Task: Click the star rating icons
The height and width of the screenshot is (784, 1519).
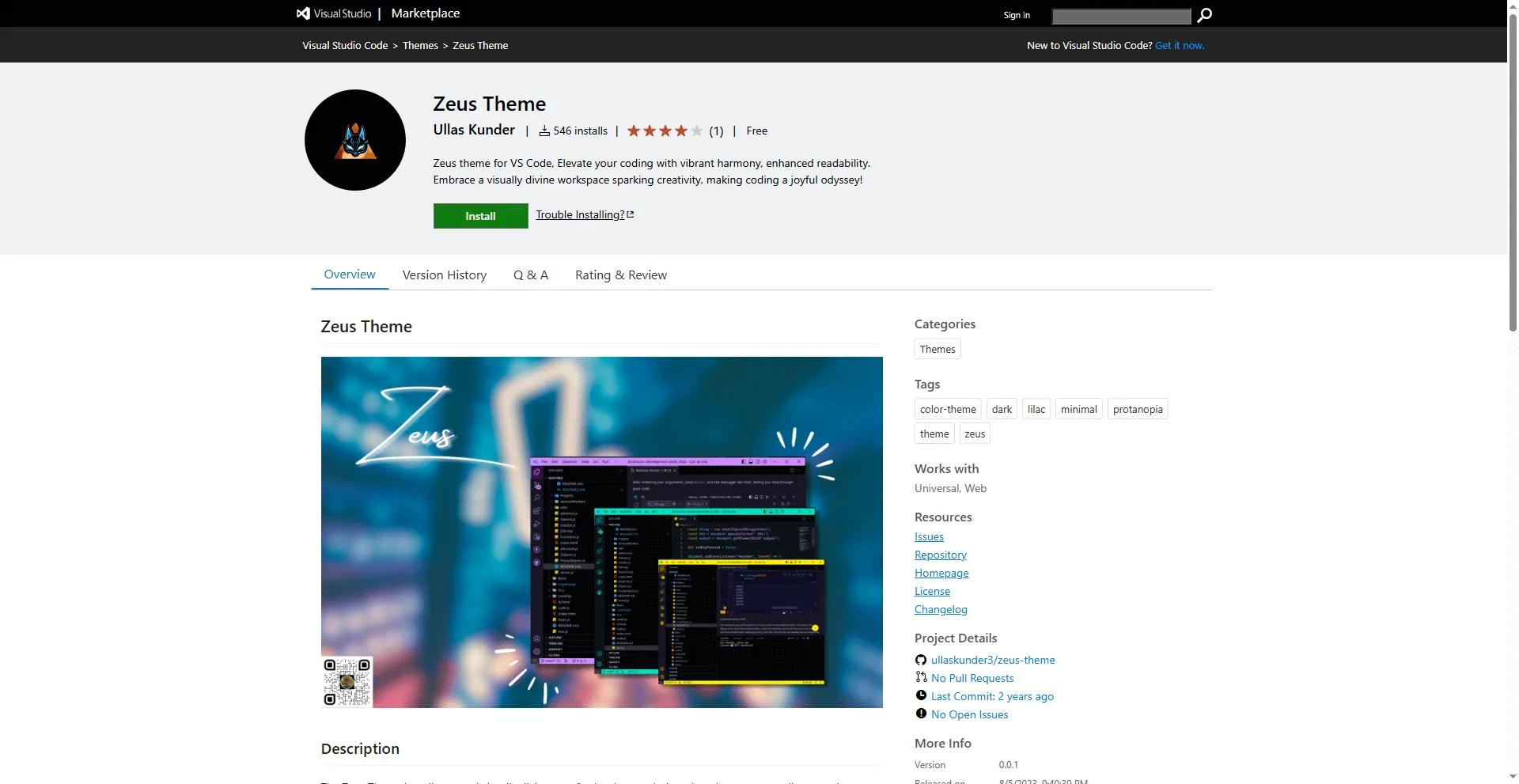Action: (665, 131)
